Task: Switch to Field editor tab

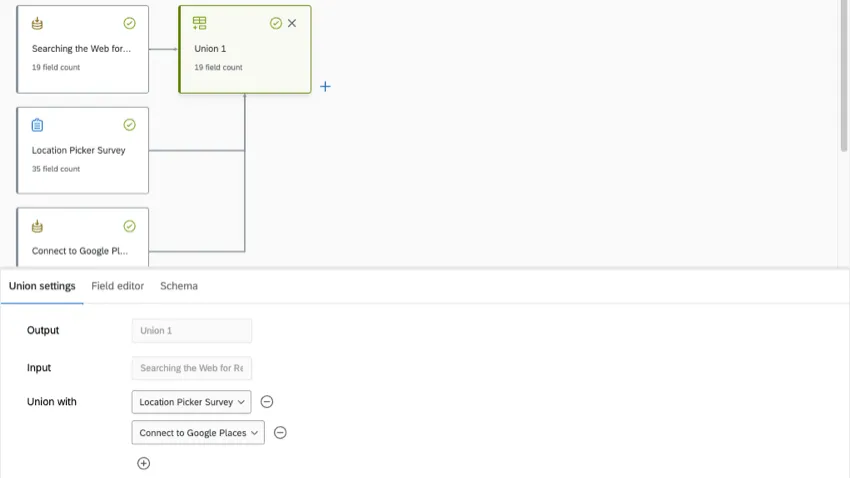Action: pos(118,286)
